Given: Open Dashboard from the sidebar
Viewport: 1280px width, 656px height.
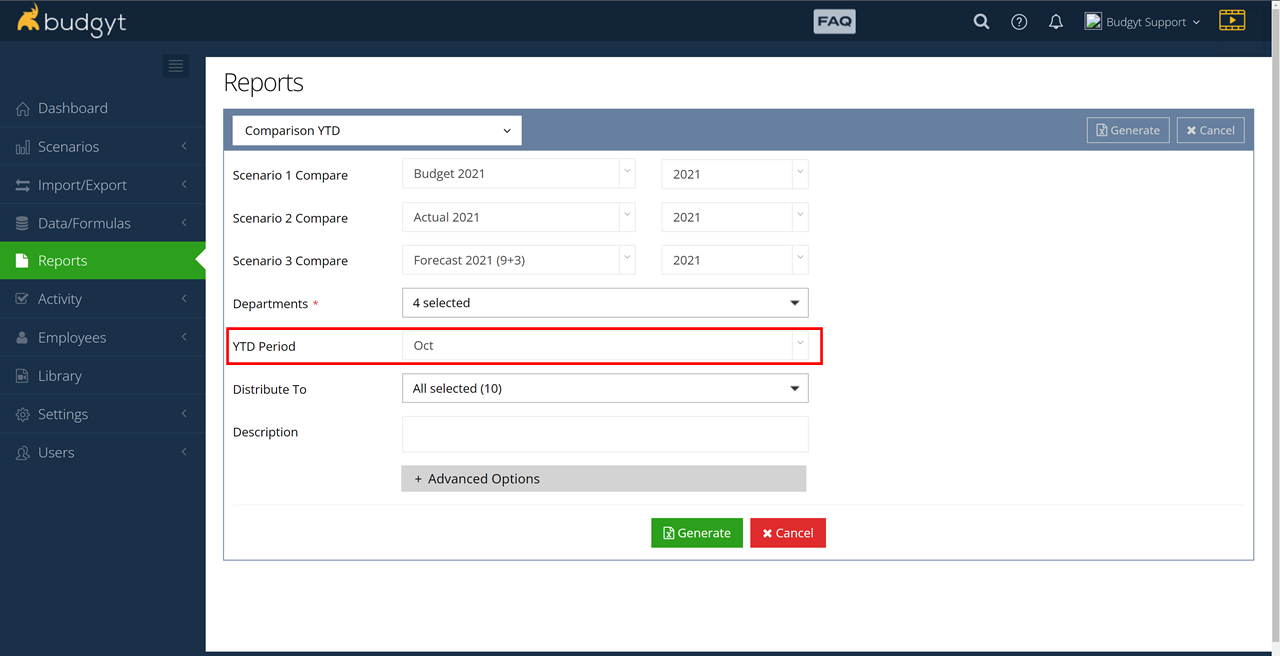Looking at the screenshot, I should coord(72,108).
